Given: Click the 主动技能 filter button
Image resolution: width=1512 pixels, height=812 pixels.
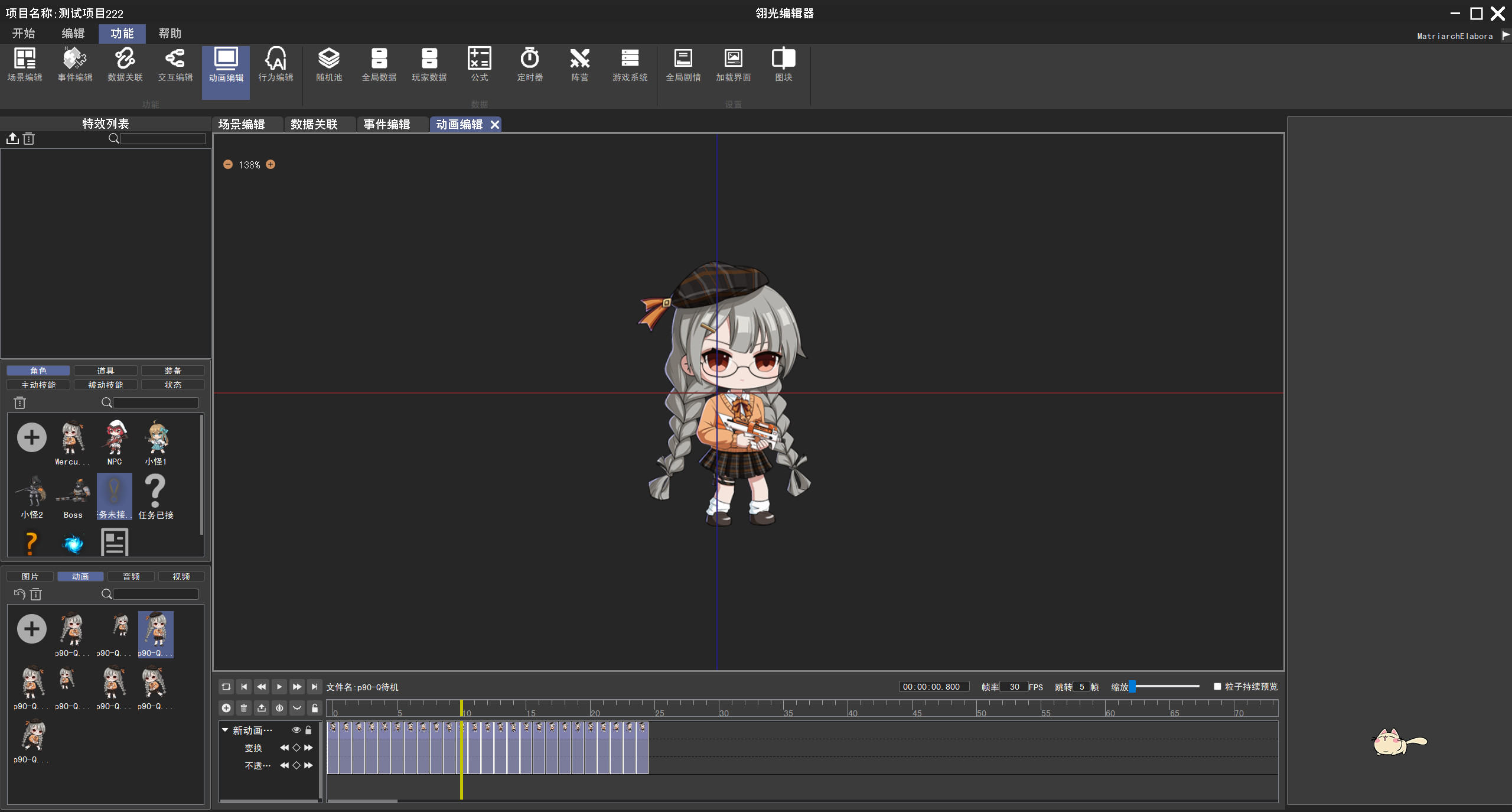Looking at the screenshot, I should (x=38, y=385).
